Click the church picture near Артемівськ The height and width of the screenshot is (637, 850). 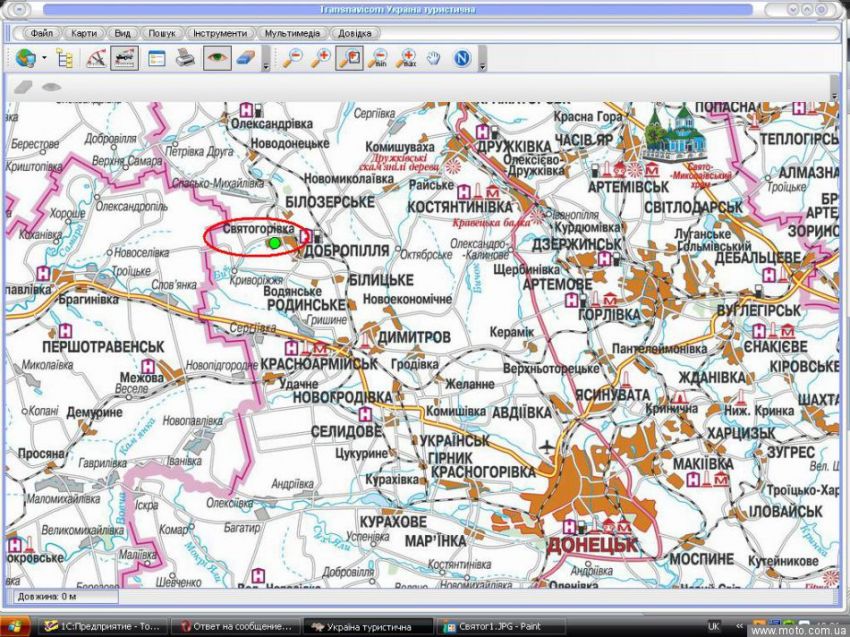point(676,132)
